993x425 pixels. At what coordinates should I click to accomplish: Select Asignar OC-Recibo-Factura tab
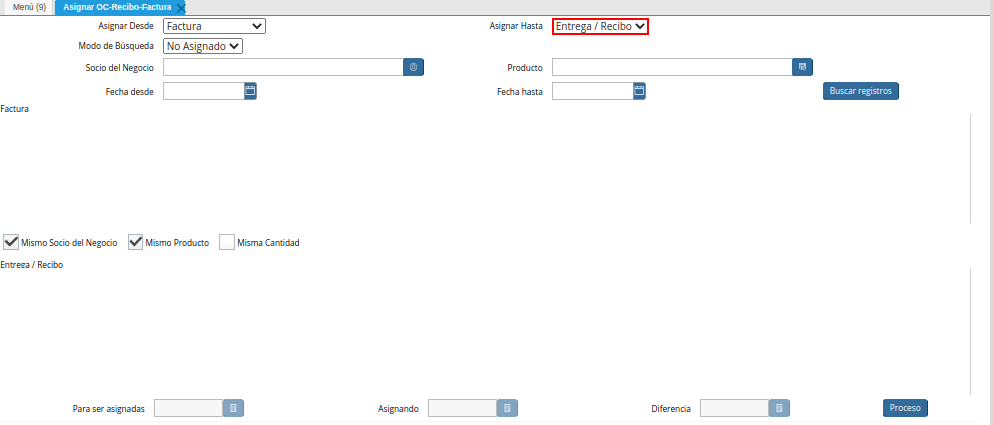(117, 7)
